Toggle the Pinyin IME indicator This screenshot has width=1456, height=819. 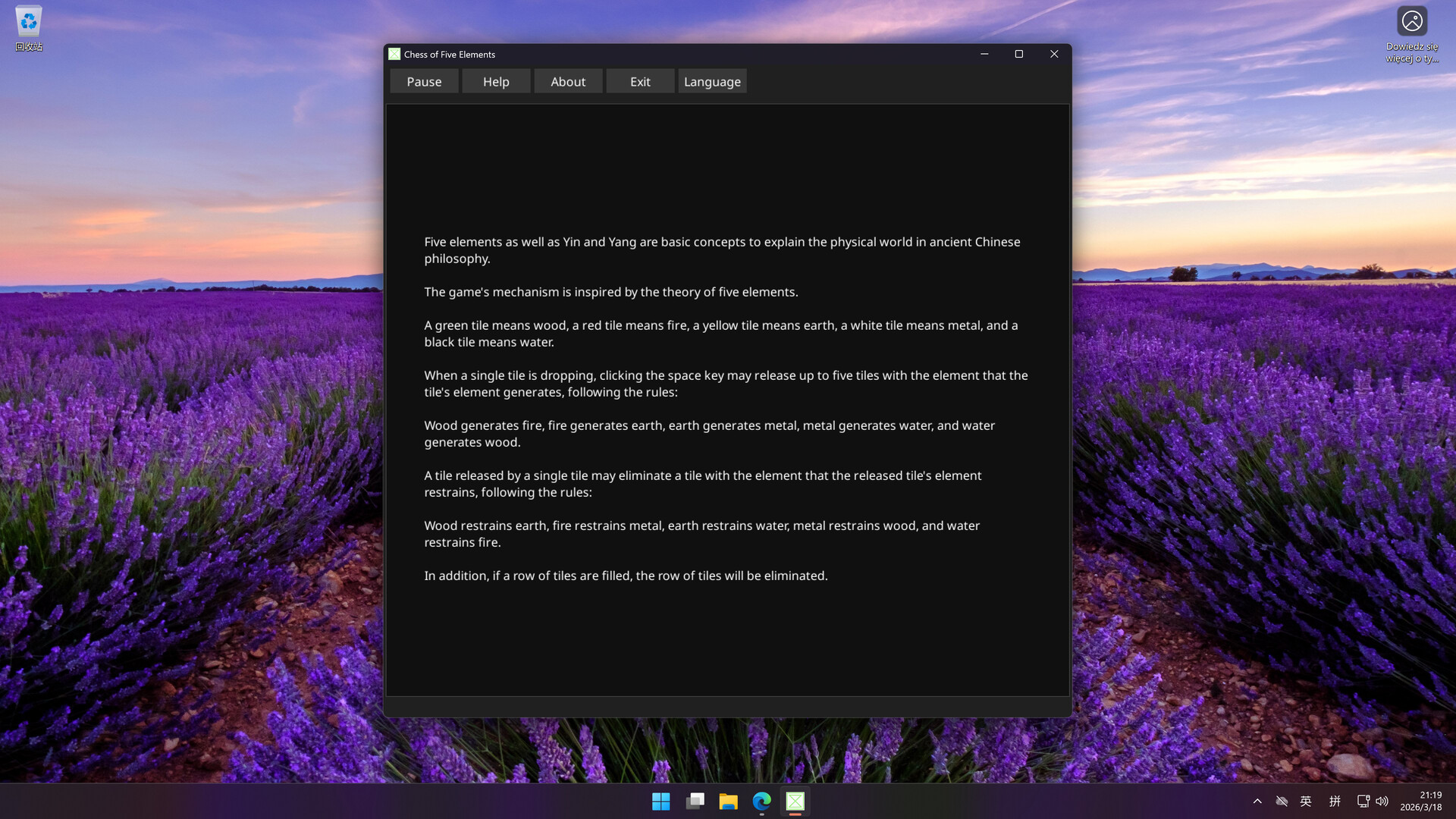(1335, 802)
